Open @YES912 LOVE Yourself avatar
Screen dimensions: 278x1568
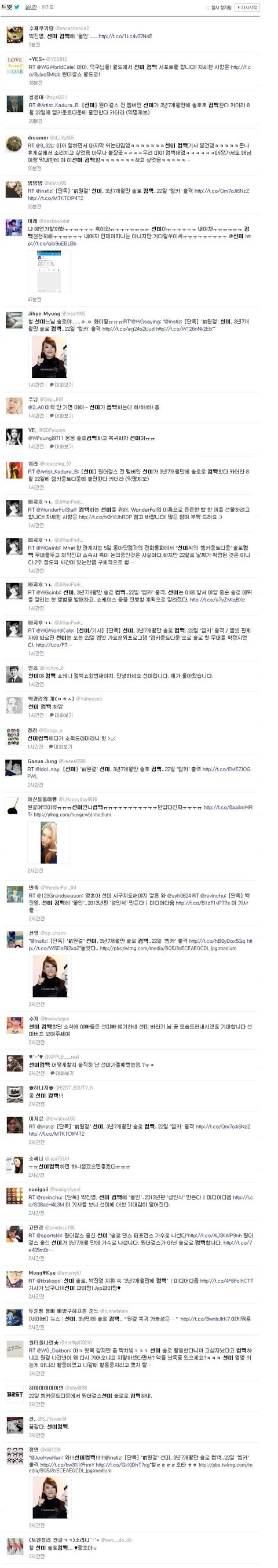click(14, 65)
